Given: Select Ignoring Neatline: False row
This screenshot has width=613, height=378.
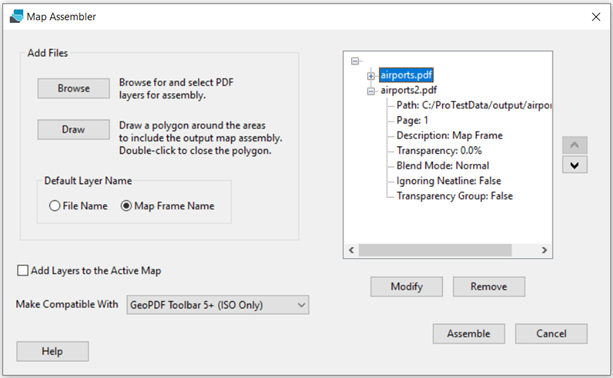Looking at the screenshot, I should tap(449, 181).
